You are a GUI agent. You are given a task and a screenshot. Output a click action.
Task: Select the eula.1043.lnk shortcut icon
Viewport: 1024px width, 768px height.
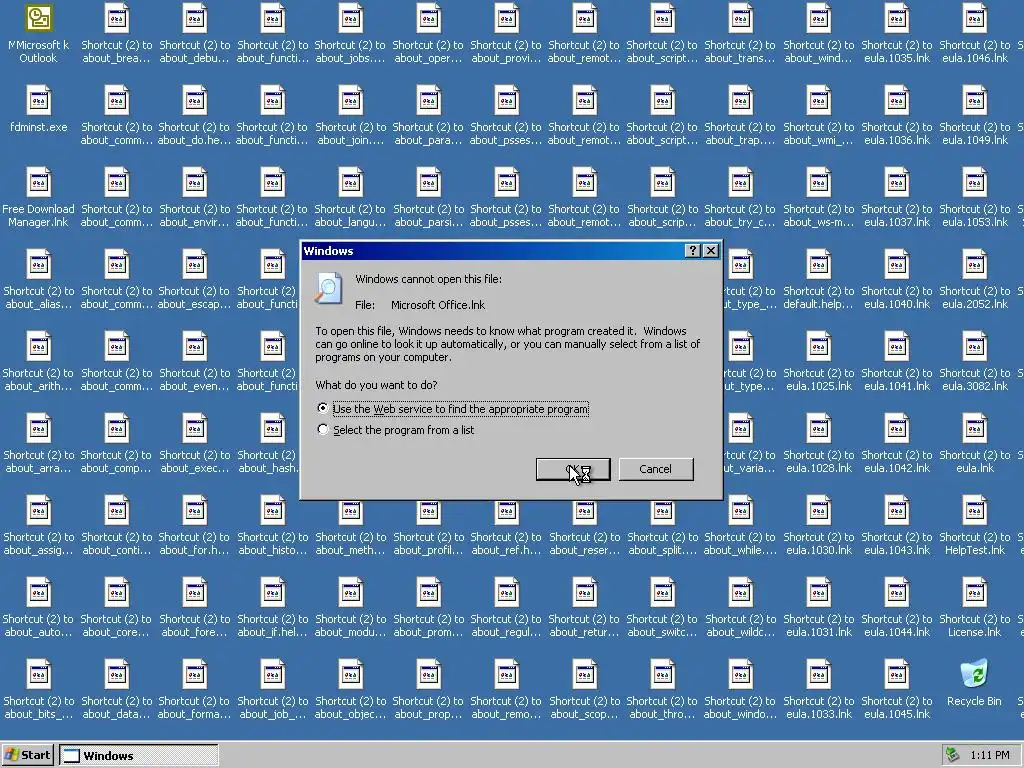point(896,511)
